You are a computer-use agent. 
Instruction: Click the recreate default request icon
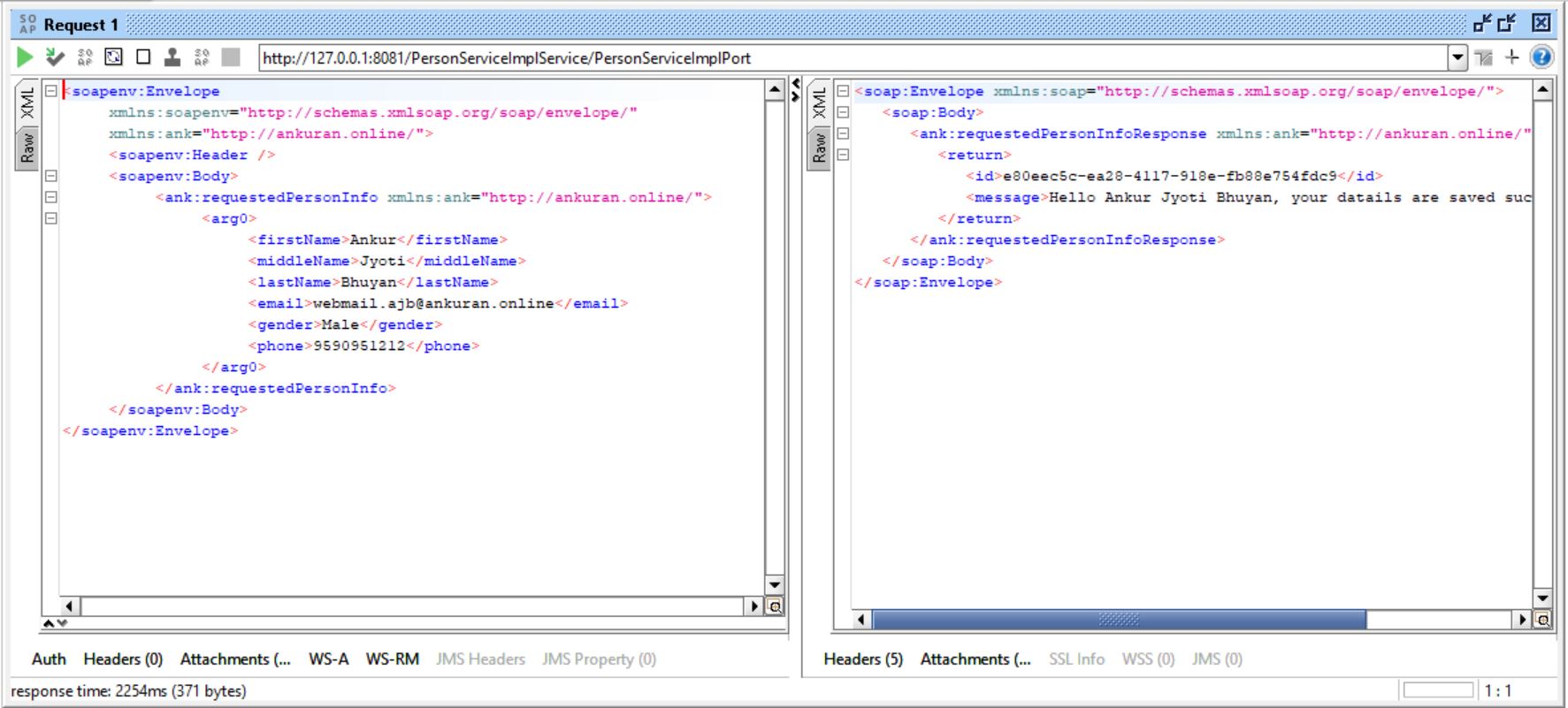[113, 57]
